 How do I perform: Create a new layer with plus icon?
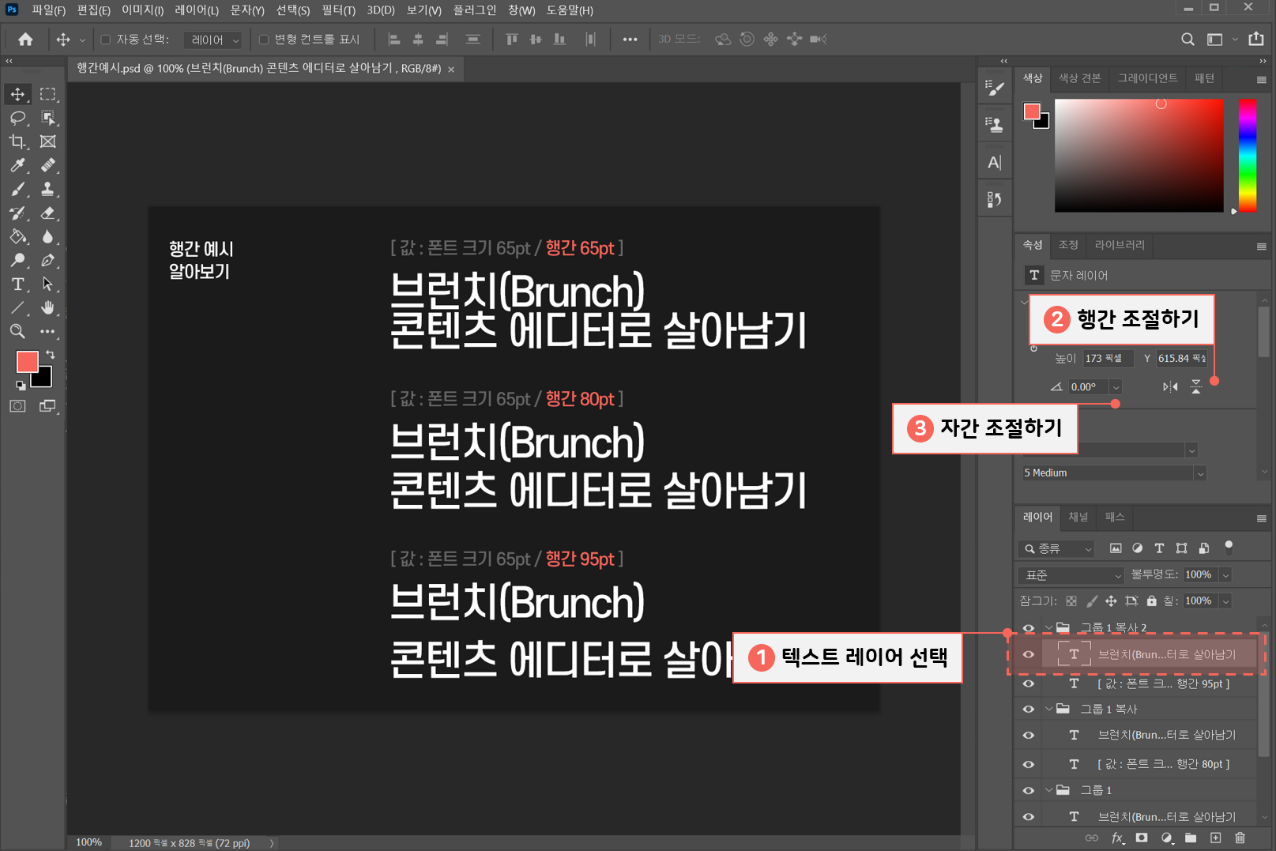pyautogui.click(x=1216, y=838)
